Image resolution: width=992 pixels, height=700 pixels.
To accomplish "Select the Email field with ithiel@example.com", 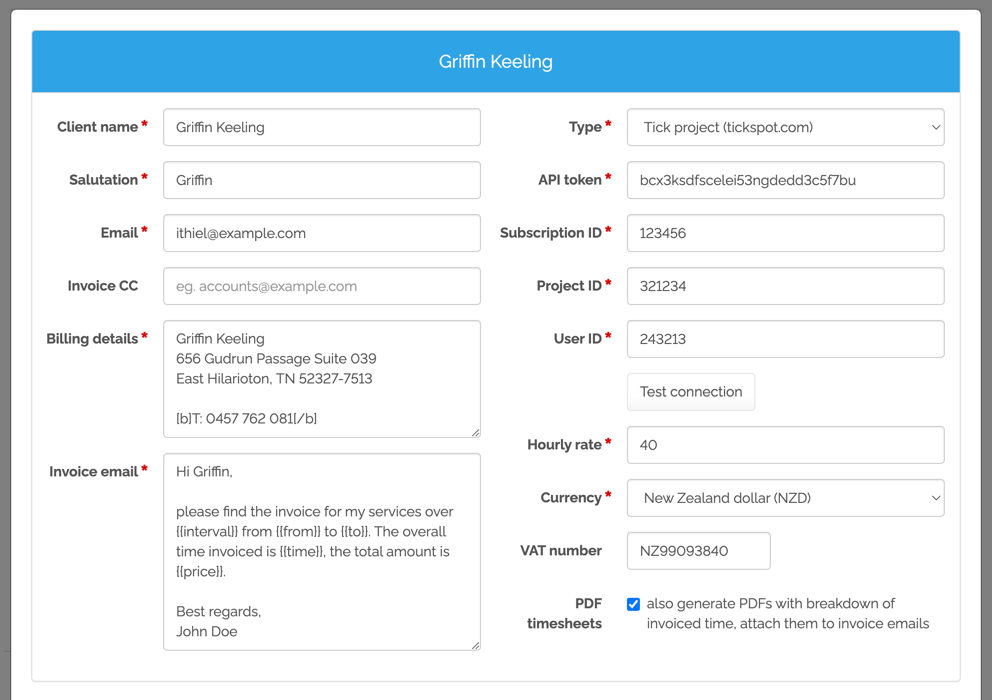I will 321,233.
